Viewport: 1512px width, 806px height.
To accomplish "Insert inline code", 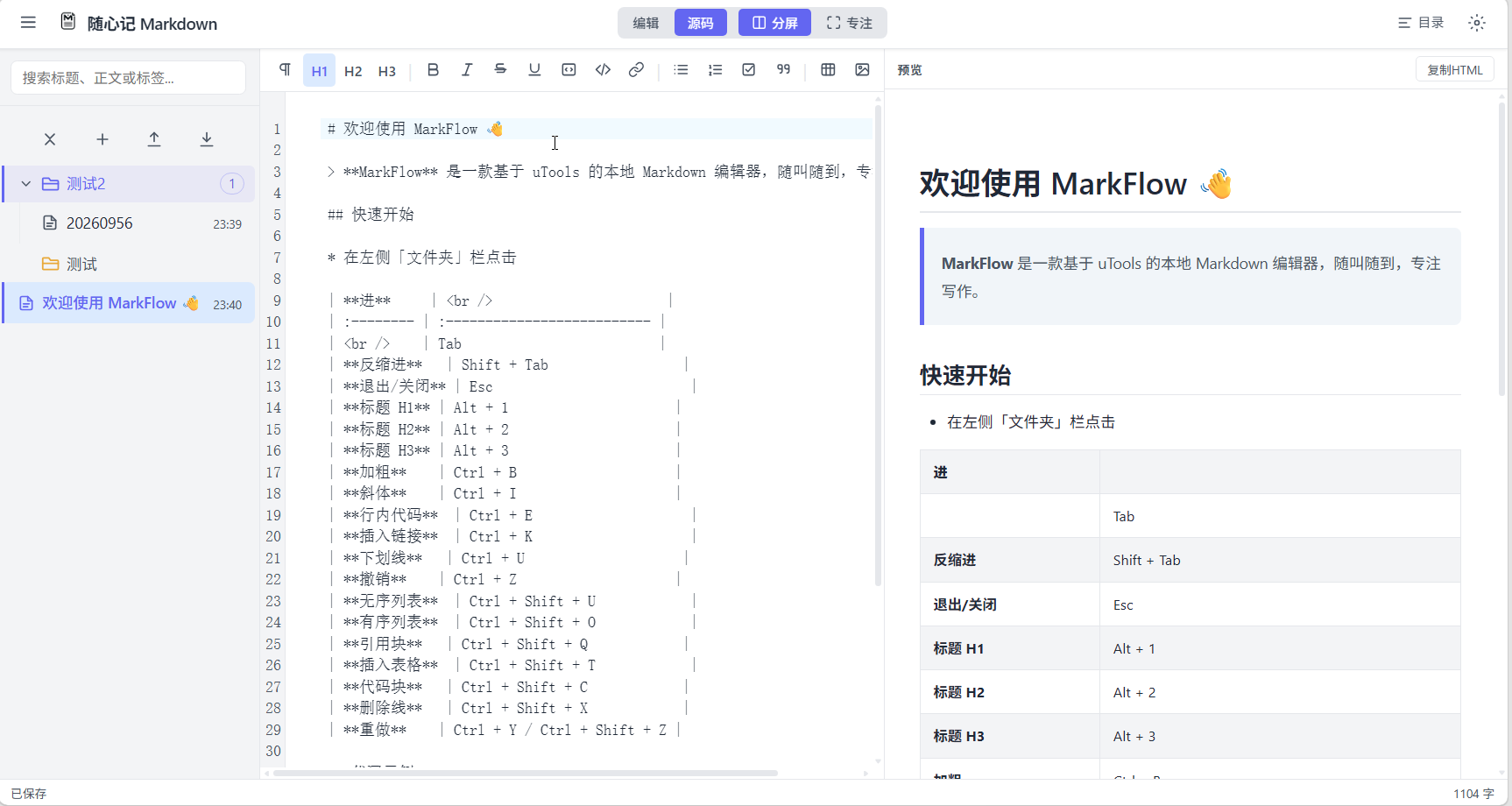I will (x=603, y=70).
